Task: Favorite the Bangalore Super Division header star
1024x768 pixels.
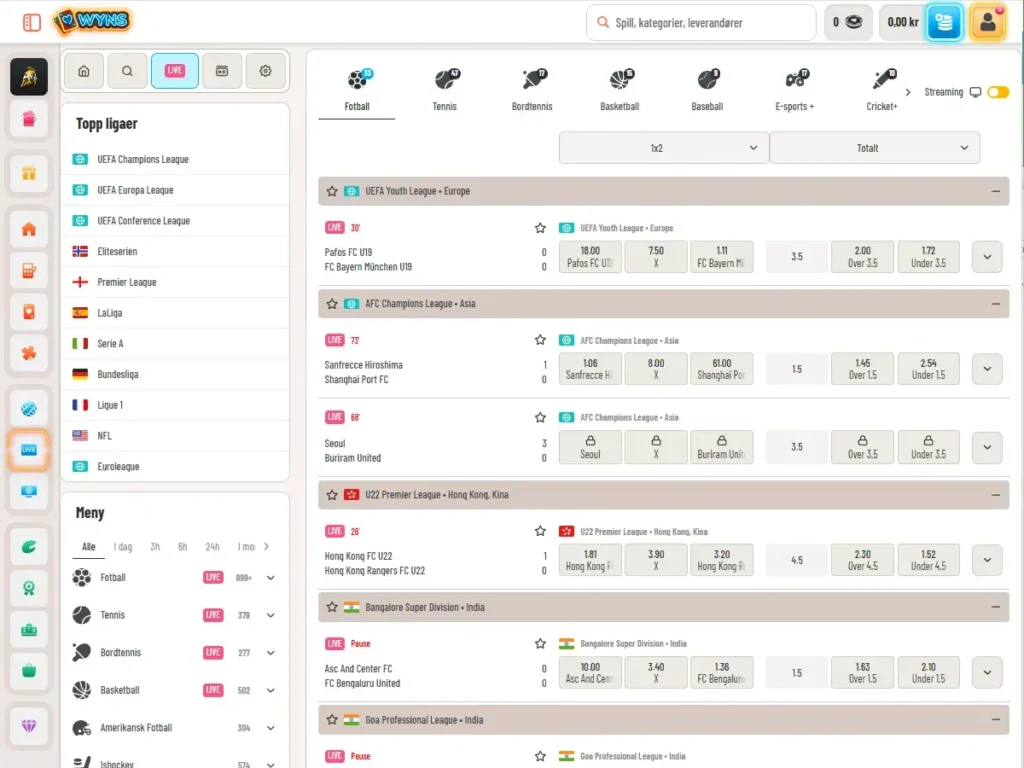Action: [332, 607]
